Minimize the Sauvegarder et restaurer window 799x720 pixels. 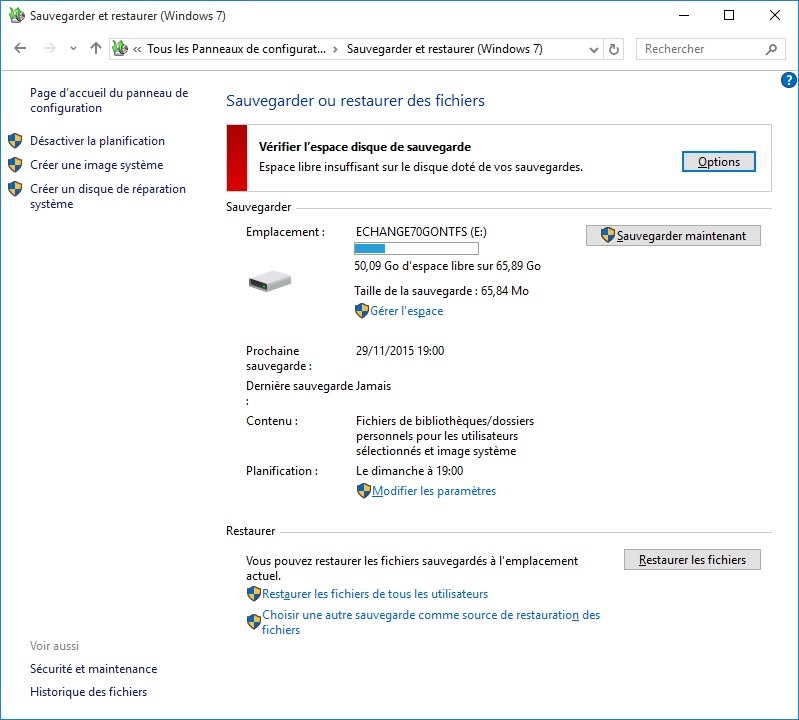684,15
